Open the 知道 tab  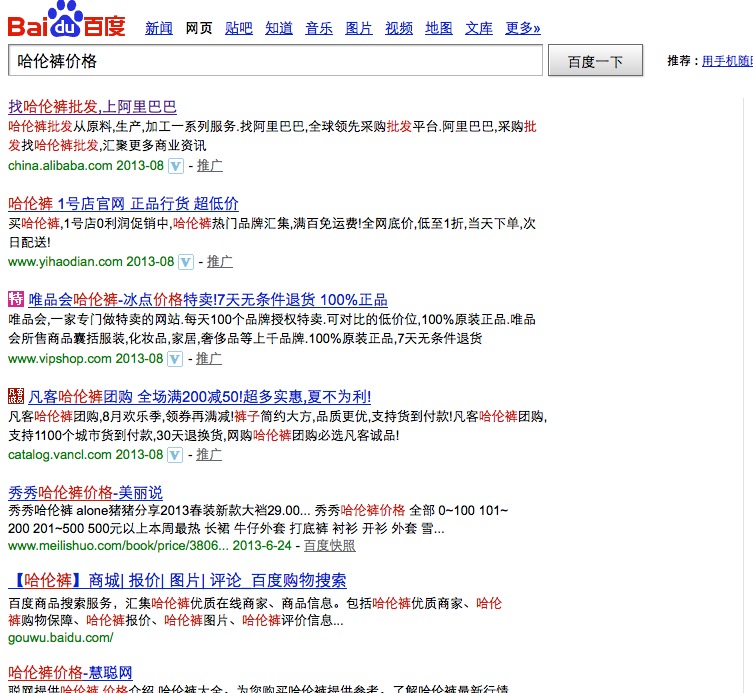pos(279,28)
